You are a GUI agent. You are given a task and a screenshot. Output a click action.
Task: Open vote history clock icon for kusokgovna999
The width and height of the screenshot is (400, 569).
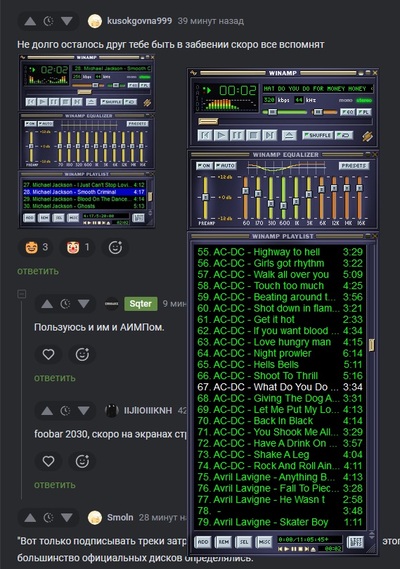click(x=48, y=21)
